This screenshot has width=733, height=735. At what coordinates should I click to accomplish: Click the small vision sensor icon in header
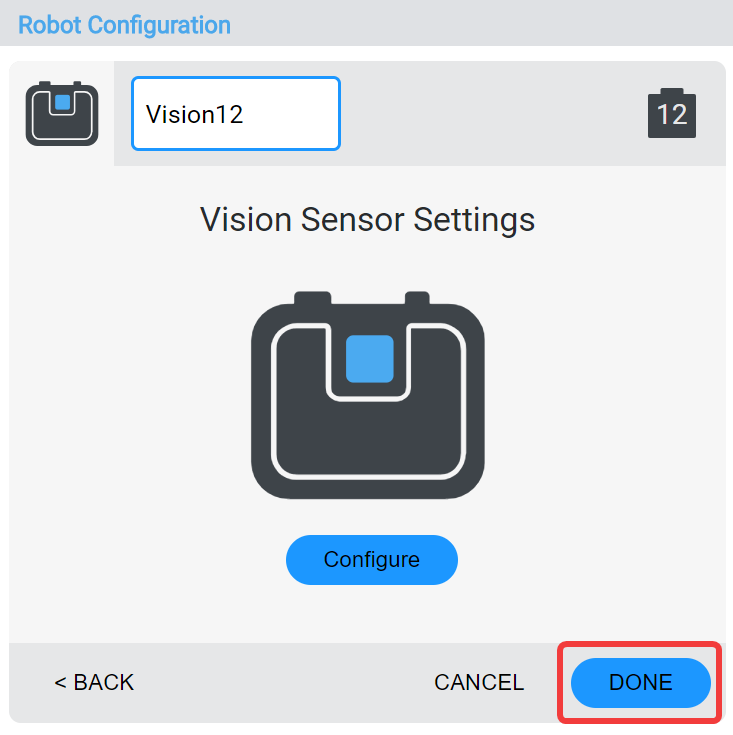[62, 114]
